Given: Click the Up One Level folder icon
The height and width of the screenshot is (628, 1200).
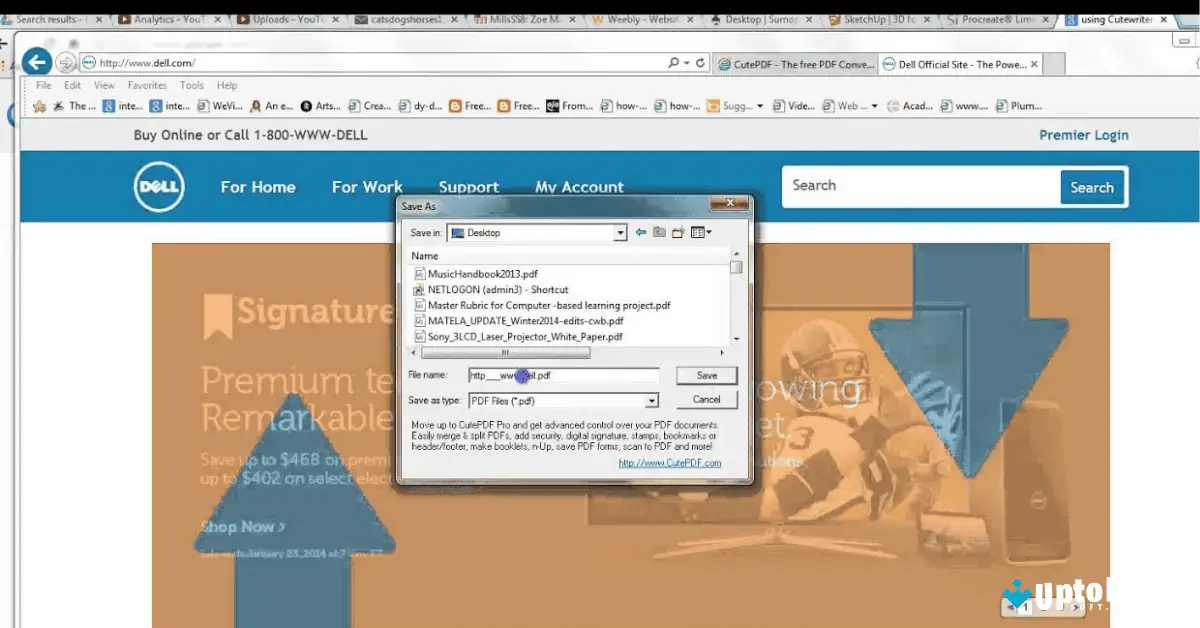Looking at the screenshot, I should pos(658,232).
